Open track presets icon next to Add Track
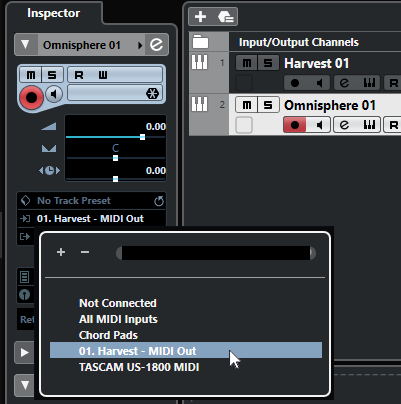The image size is (401, 404). [225, 16]
